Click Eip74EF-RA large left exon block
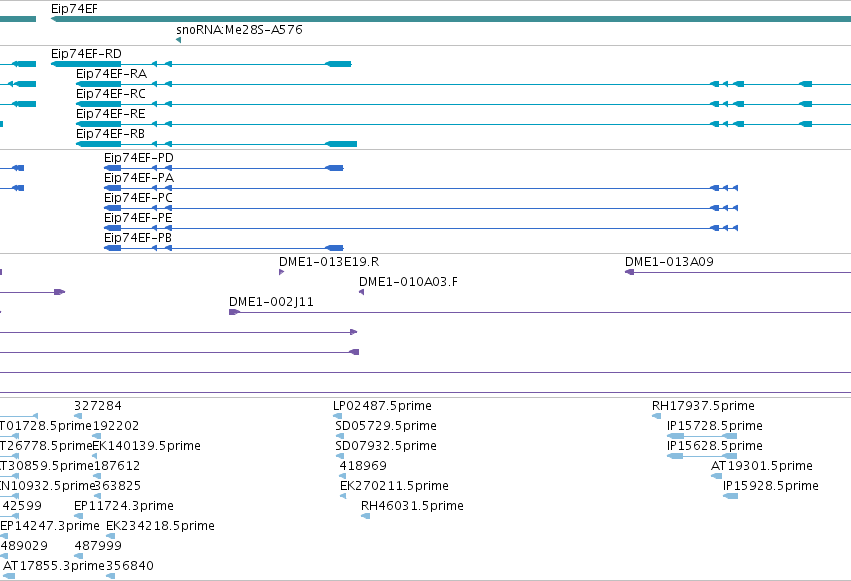The height and width of the screenshot is (581, 851). tap(98, 84)
